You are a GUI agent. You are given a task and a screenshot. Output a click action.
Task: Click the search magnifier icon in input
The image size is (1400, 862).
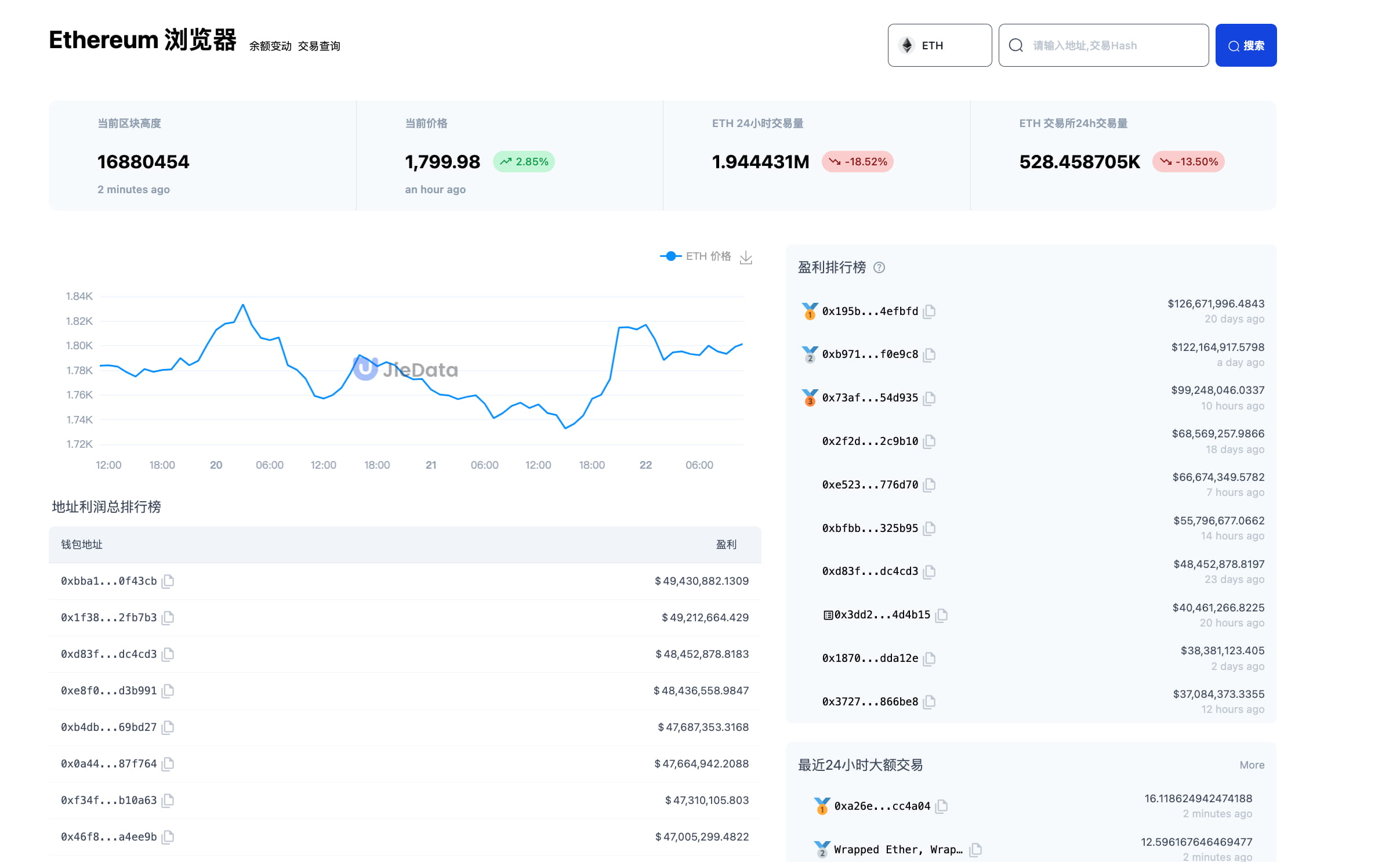pyautogui.click(x=1015, y=45)
